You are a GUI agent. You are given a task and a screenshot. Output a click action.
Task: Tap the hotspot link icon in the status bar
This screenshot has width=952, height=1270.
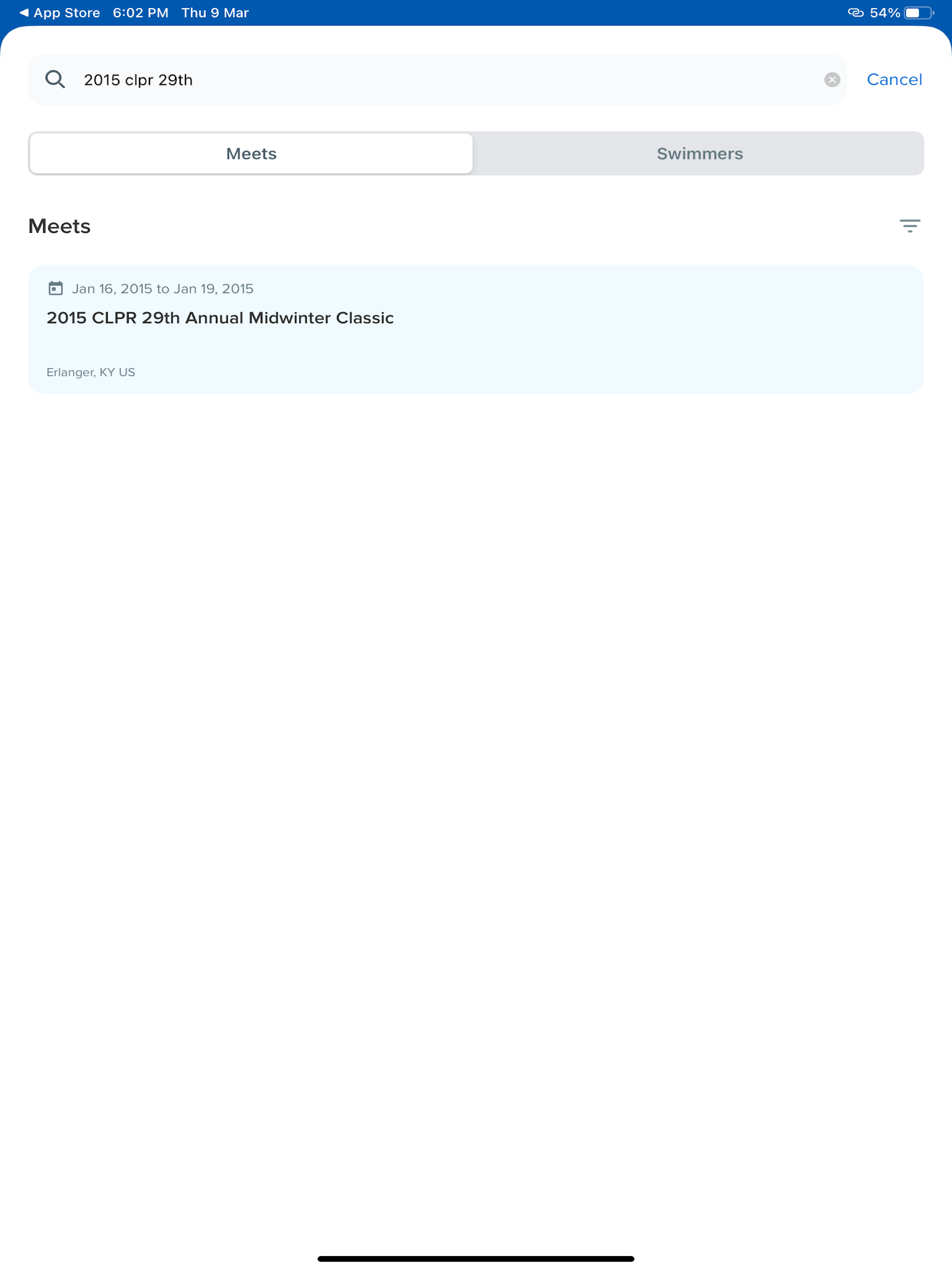[x=855, y=13]
